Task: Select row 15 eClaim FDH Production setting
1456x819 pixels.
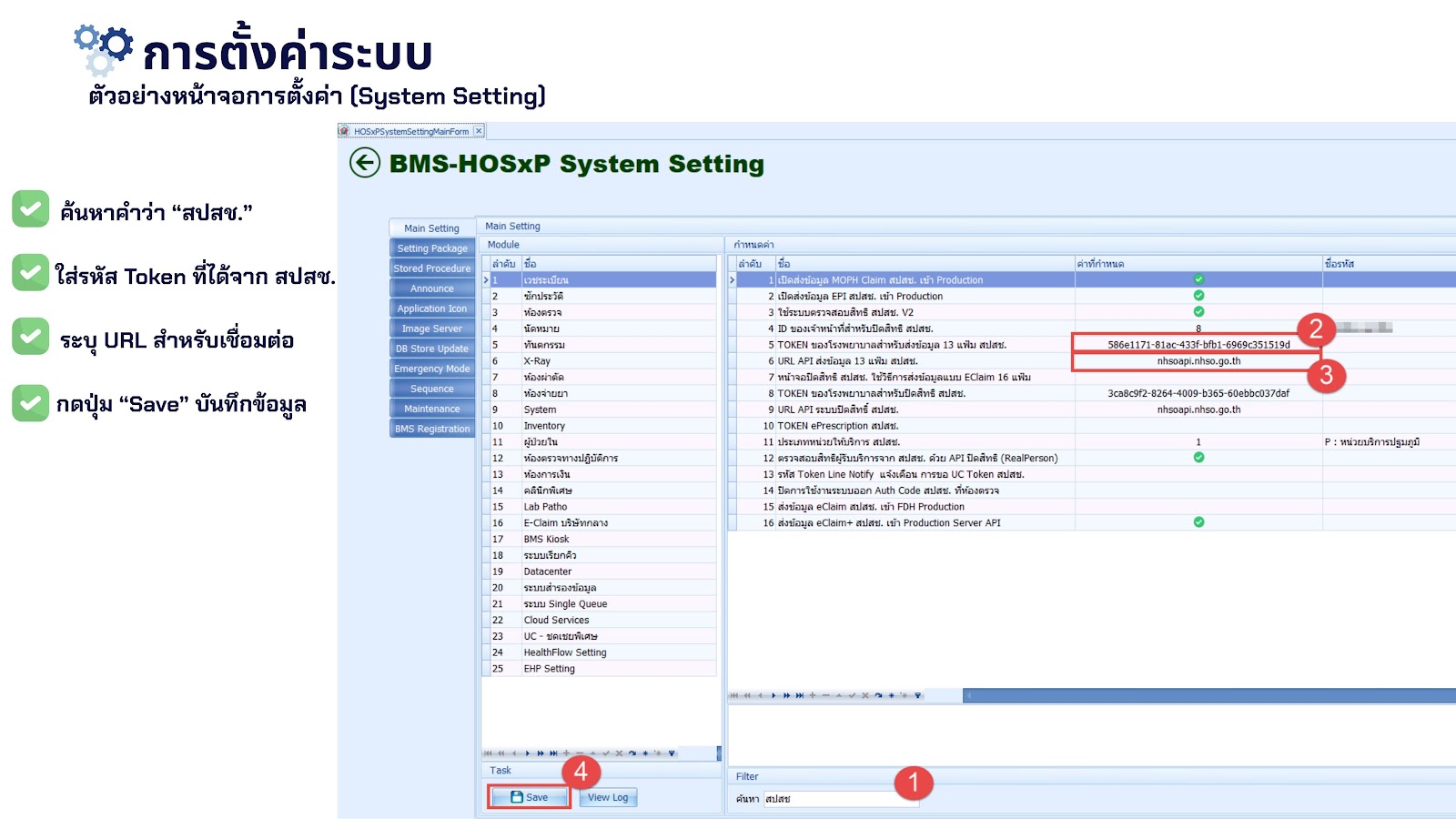Action: point(1092,507)
